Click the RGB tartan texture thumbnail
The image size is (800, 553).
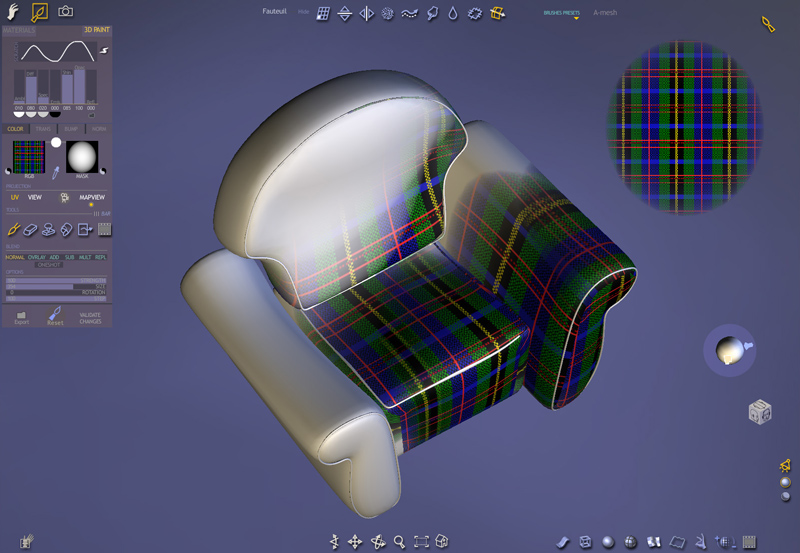[29, 157]
